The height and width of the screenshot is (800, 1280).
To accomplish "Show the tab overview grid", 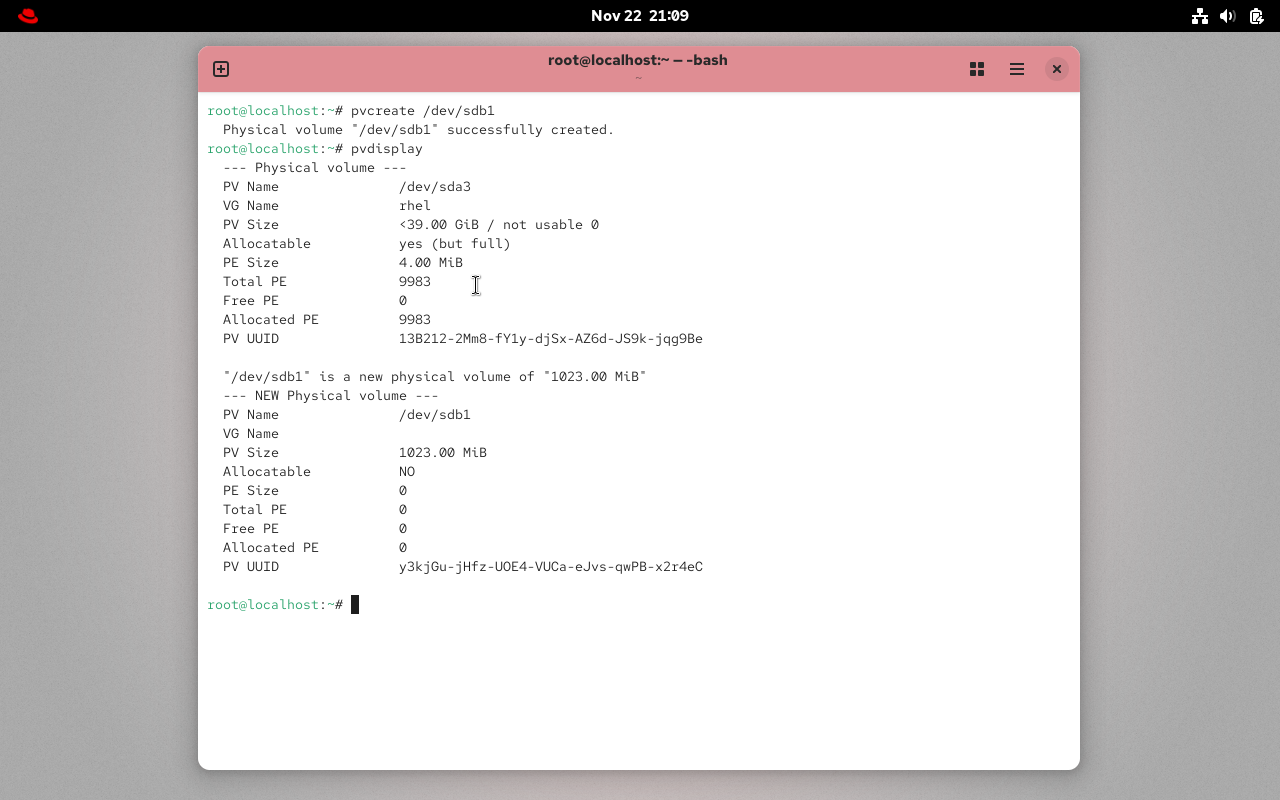I will tap(977, 69).
